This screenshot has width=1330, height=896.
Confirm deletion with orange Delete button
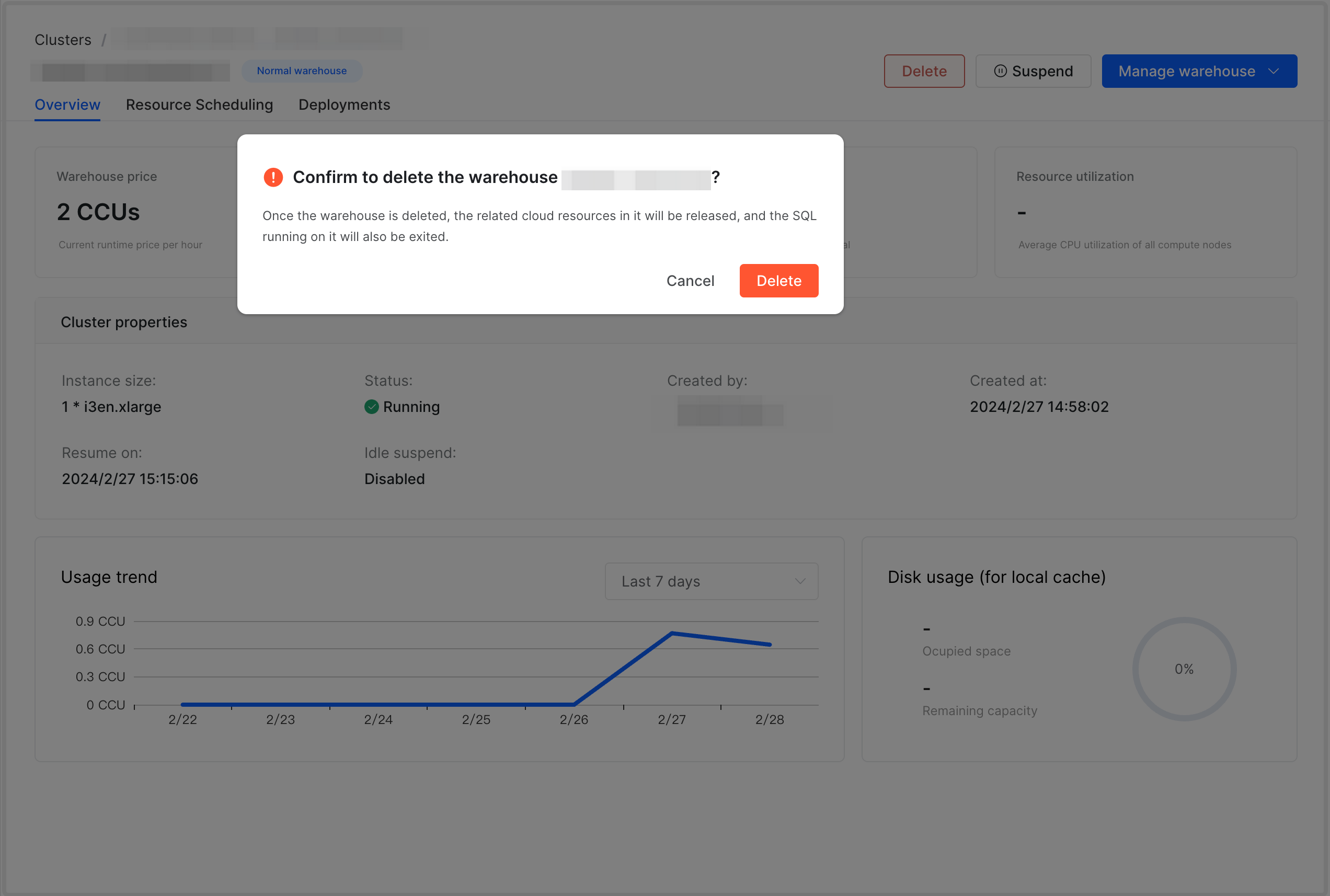(x=778, y=281)
